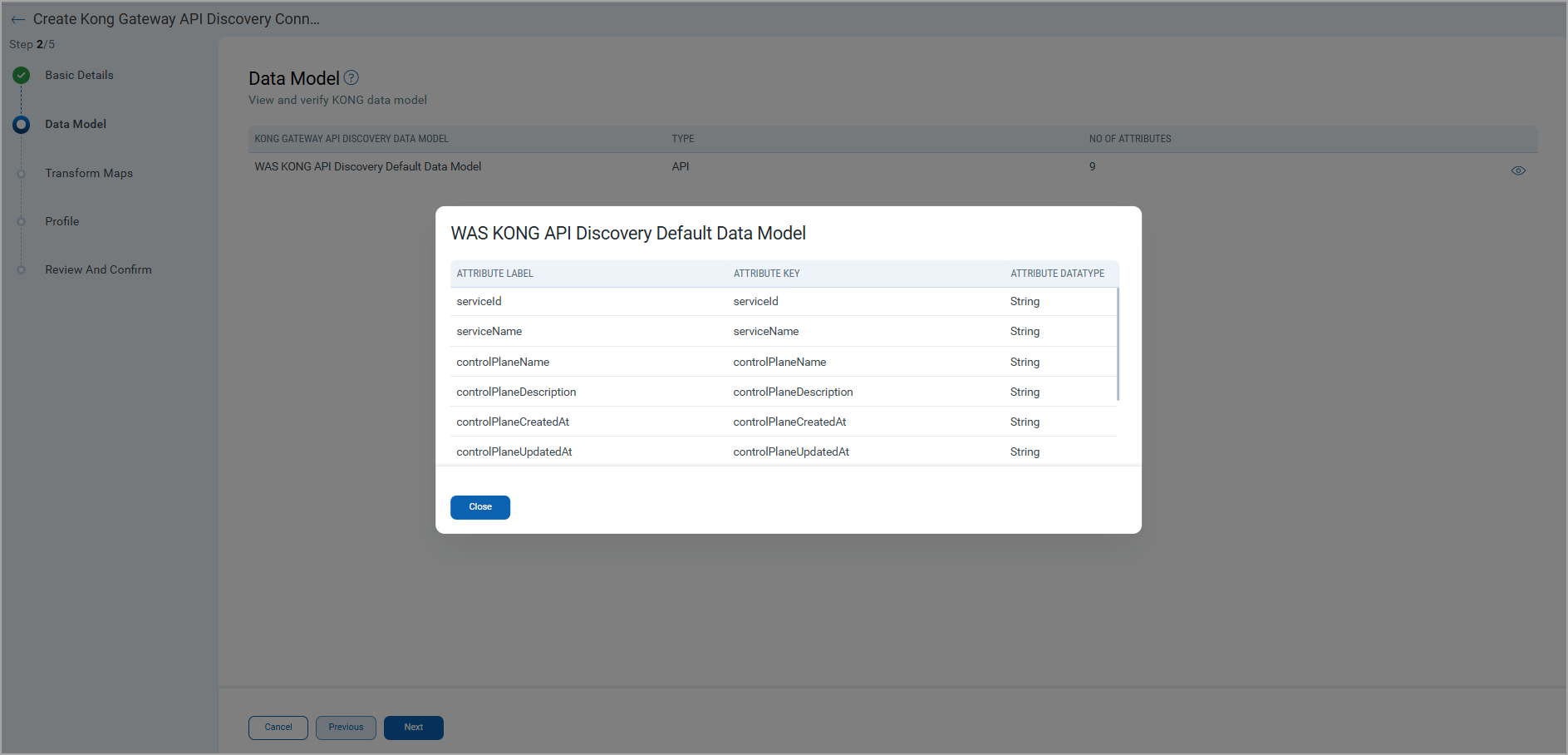Select the serviceId attribute label cell
The image size is (1568, 755).
tap(479, 301)
